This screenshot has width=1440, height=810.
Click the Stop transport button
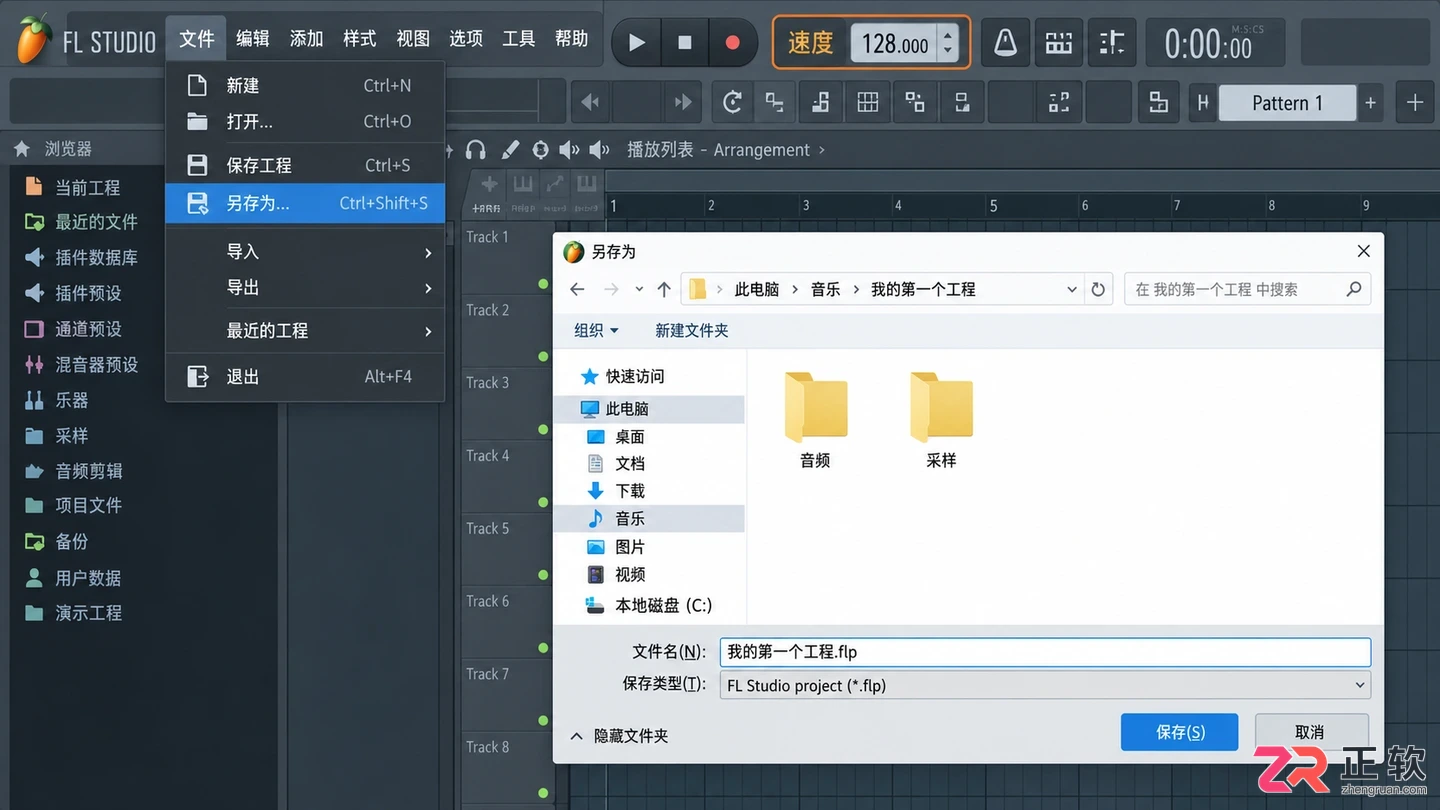click(685, 42)
